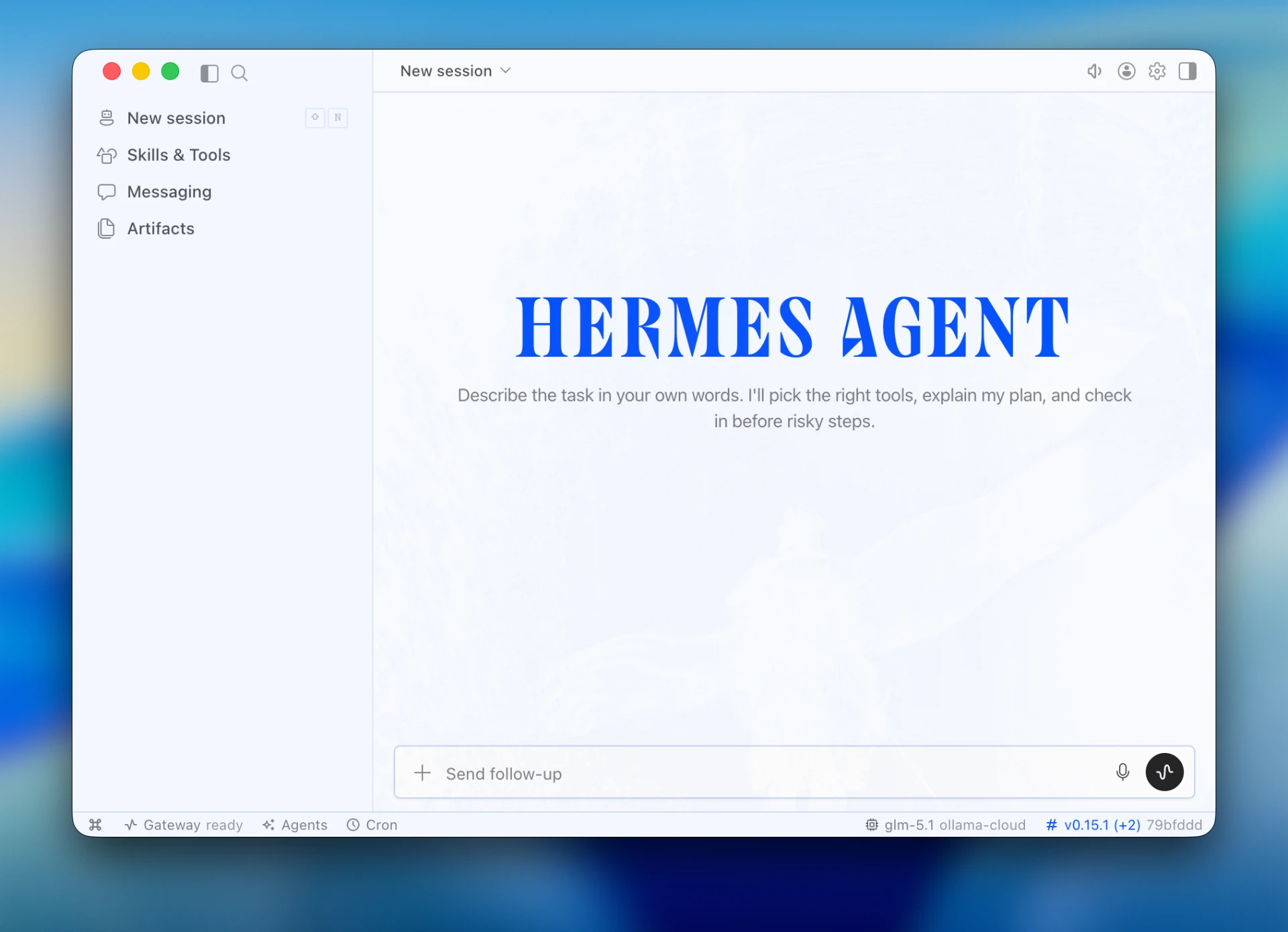
Task: Focus the Send follow-up input field
Action: click(771, 773)
